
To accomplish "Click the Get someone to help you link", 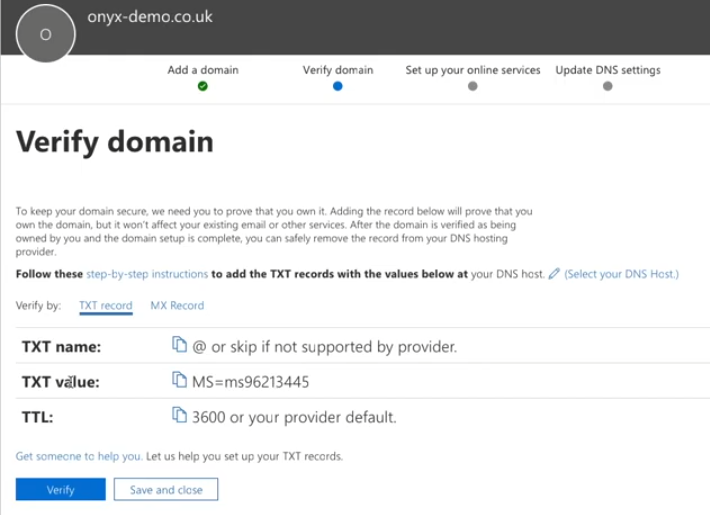I will point(79,456).
